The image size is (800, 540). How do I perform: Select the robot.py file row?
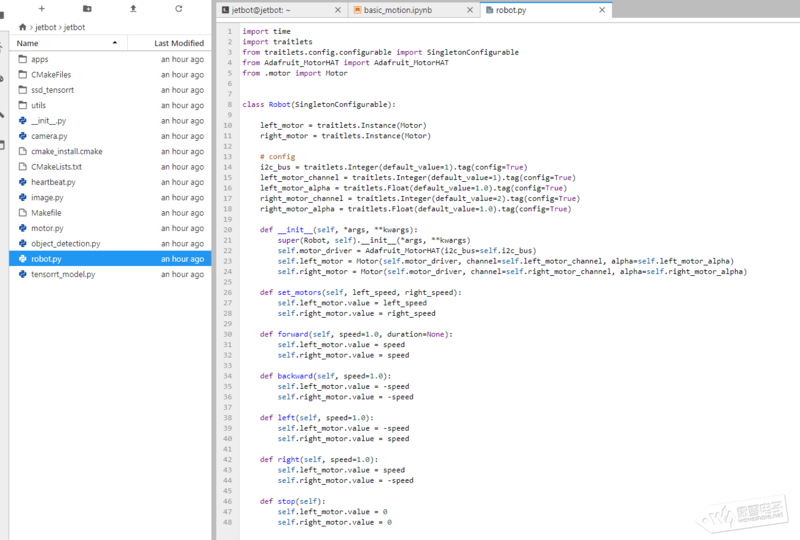[110, 259]
